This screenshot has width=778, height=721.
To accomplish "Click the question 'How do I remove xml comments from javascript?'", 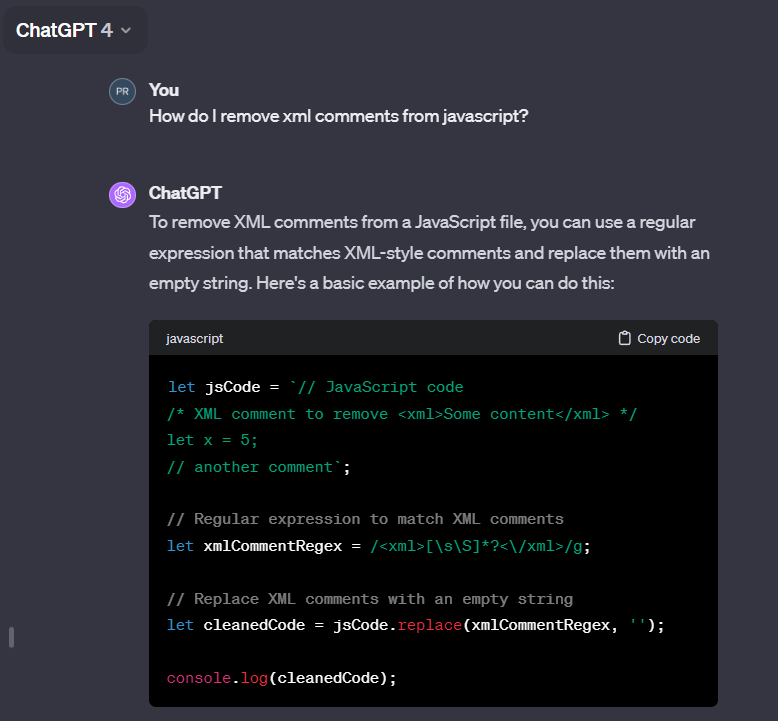I will 339,116.
